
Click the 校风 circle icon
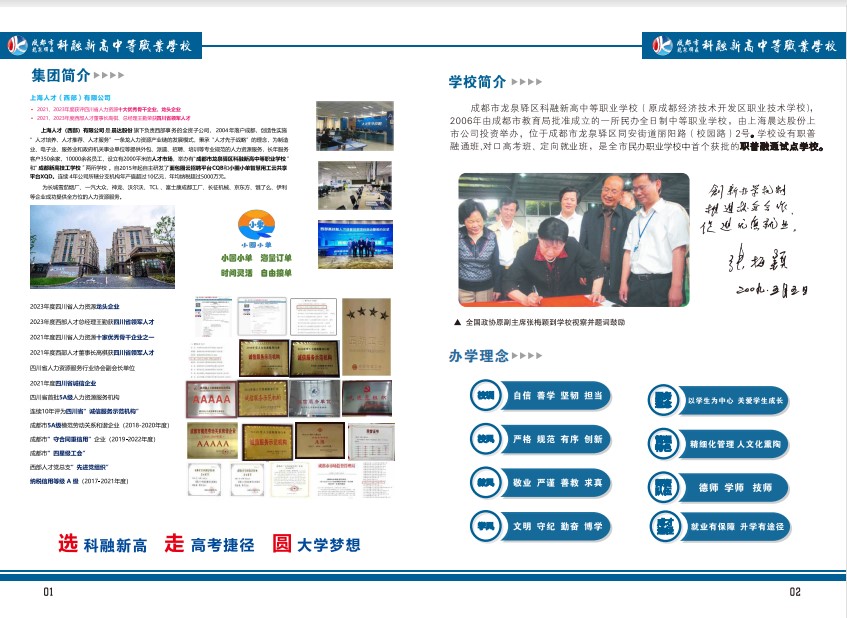[x=486, y=439]
